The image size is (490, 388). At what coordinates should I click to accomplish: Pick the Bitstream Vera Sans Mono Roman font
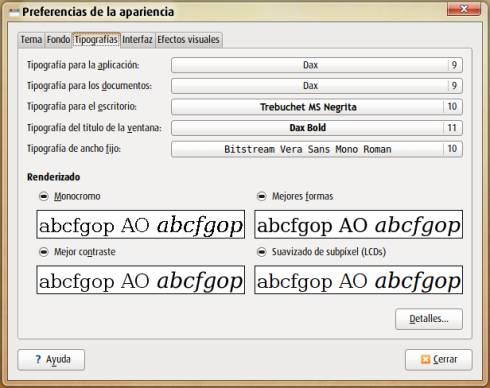[317, 149]
